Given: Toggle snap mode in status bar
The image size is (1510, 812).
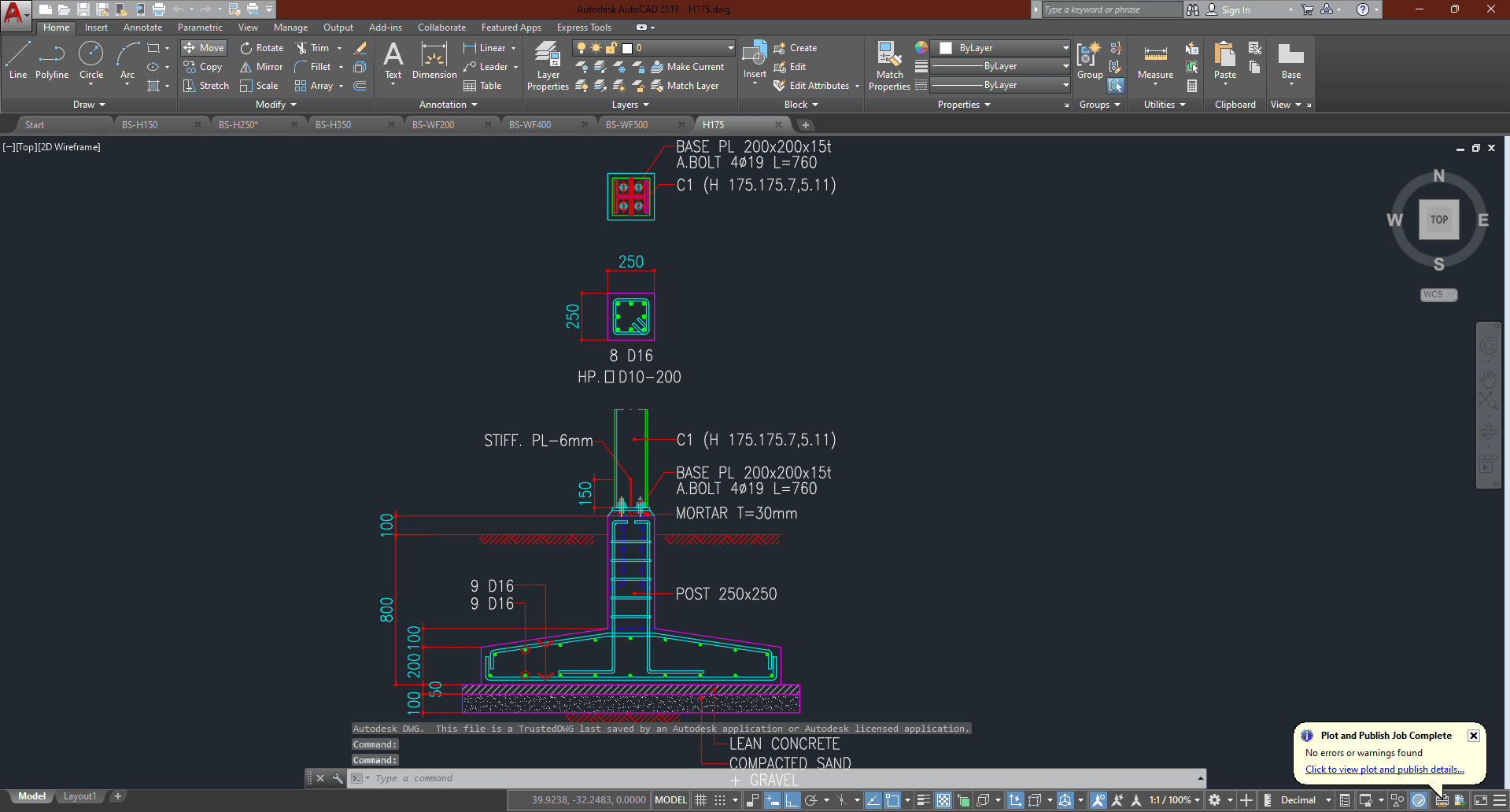Looking at the screenshot, I should click(x=719, y=800).
